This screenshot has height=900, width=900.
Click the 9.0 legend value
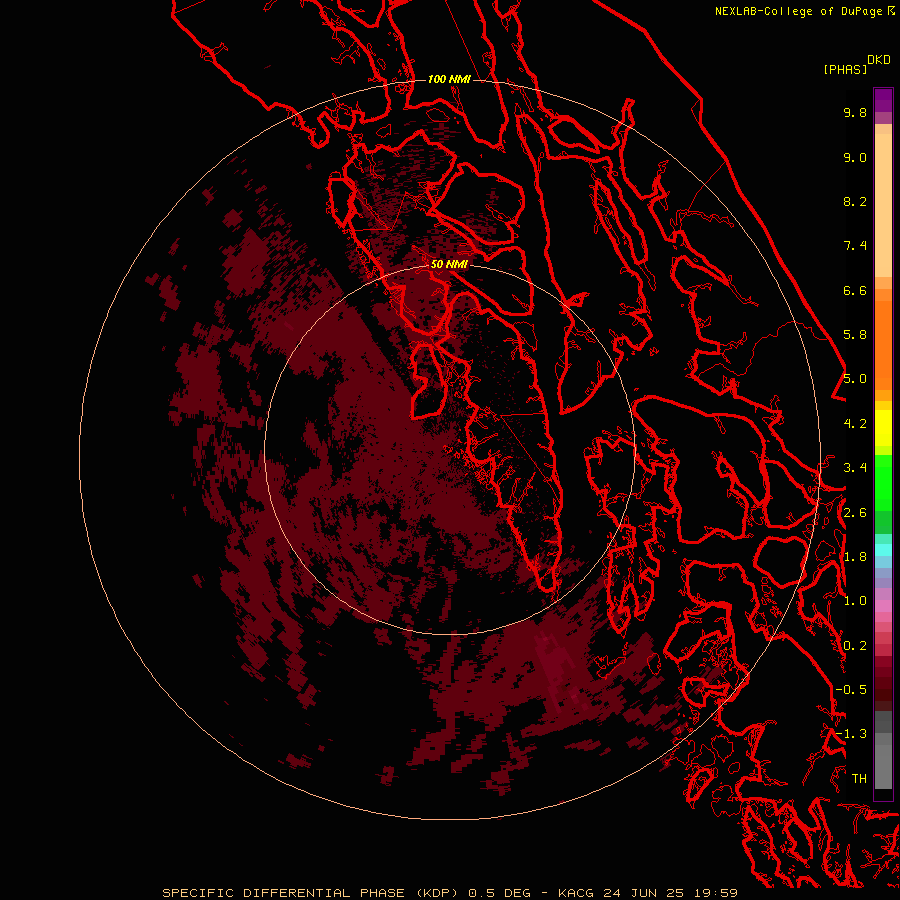(855, 157)
